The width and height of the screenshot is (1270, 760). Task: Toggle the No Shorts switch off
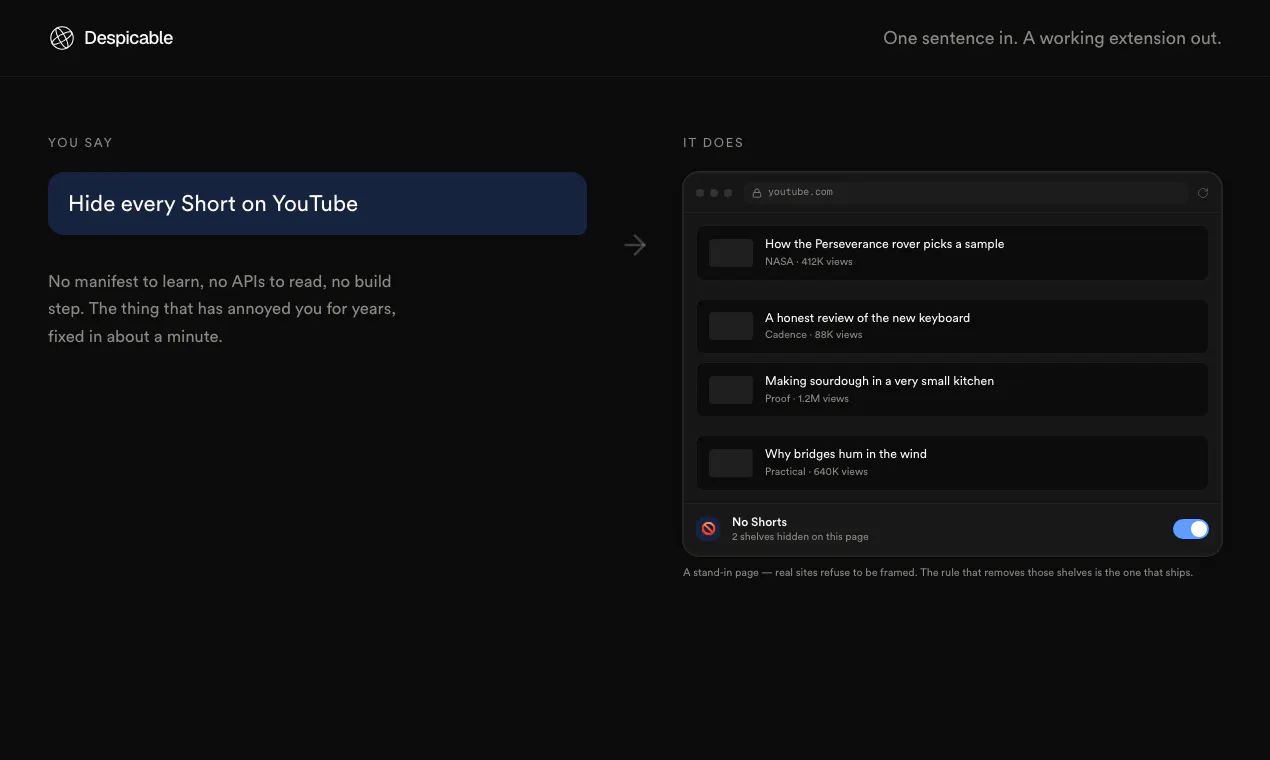1191,529
